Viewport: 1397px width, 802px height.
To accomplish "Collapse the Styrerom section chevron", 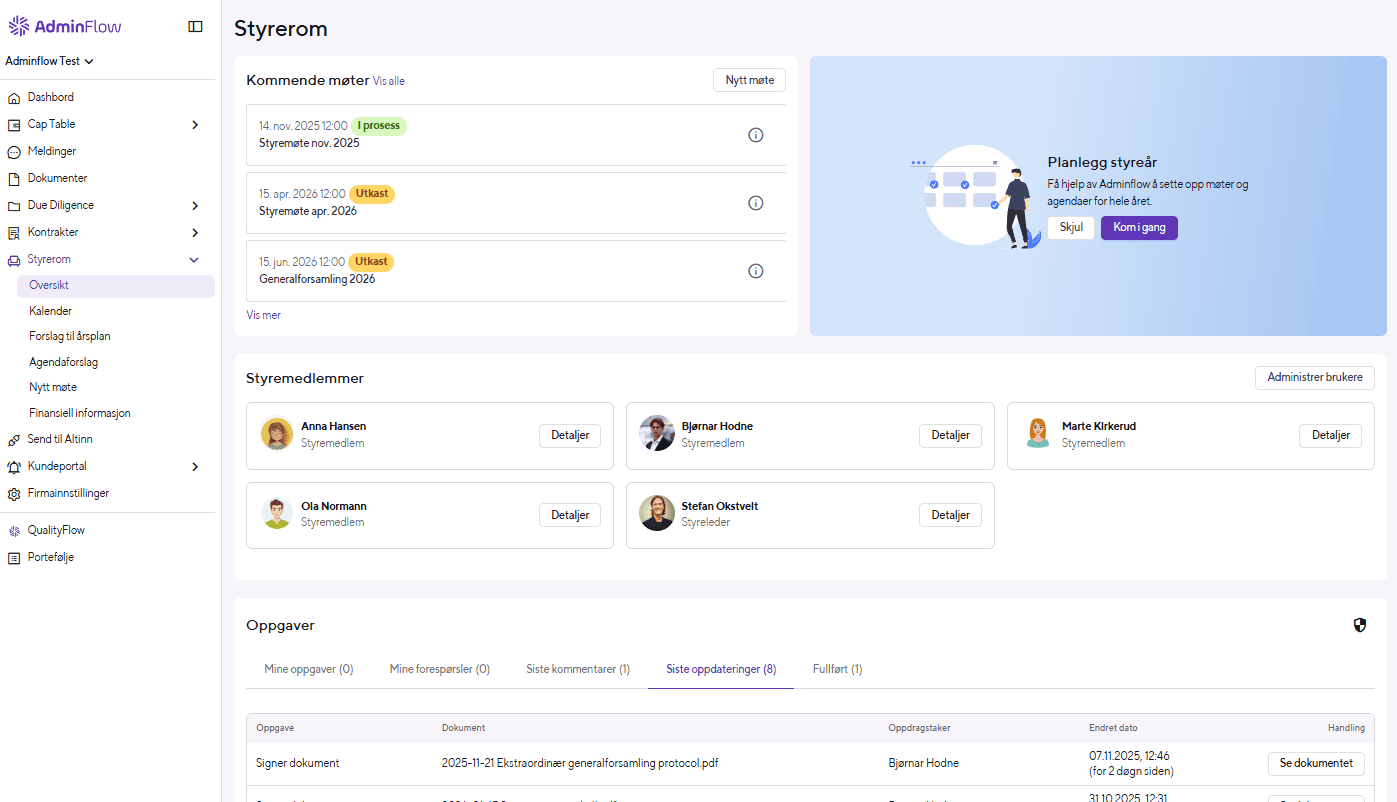I will (194, 259).
